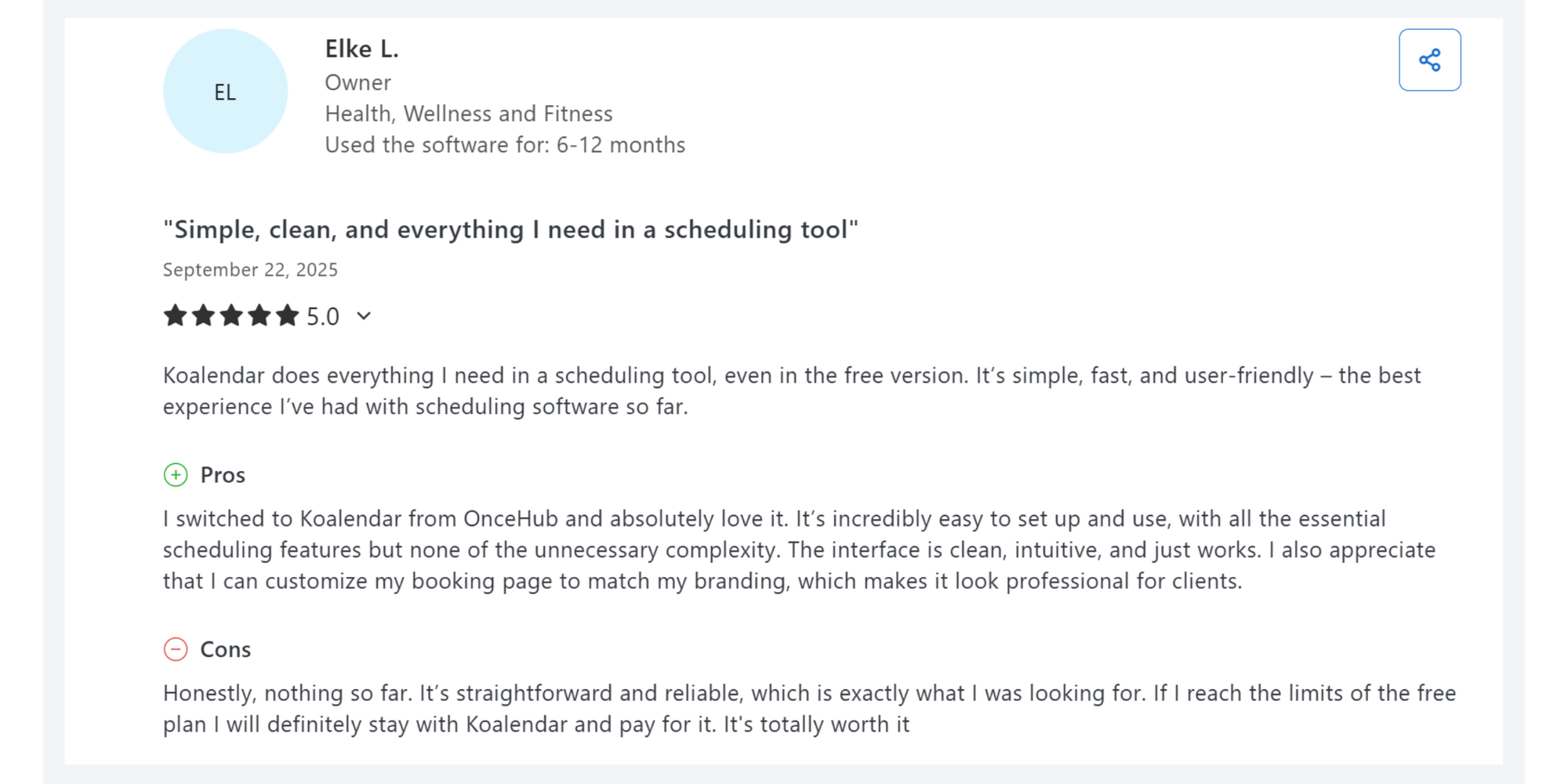Open the review title link
1568x784 pixels.
tap(510, 229)
